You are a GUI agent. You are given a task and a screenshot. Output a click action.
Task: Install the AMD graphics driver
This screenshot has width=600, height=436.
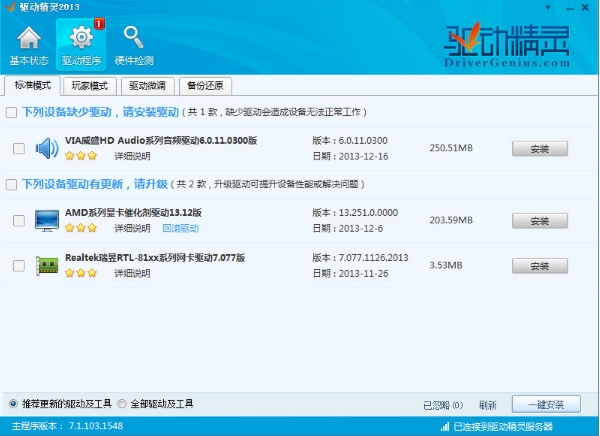tap(540, 220)
